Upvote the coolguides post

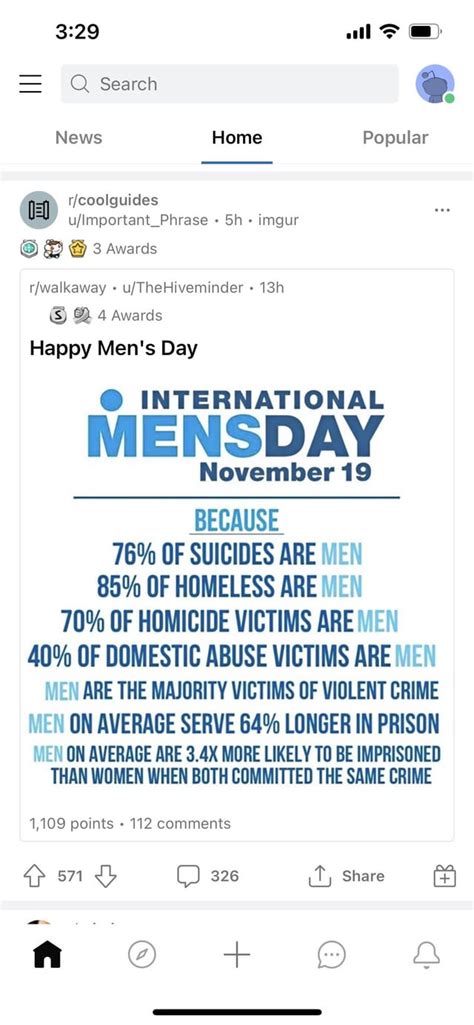(x=33, y=876)
